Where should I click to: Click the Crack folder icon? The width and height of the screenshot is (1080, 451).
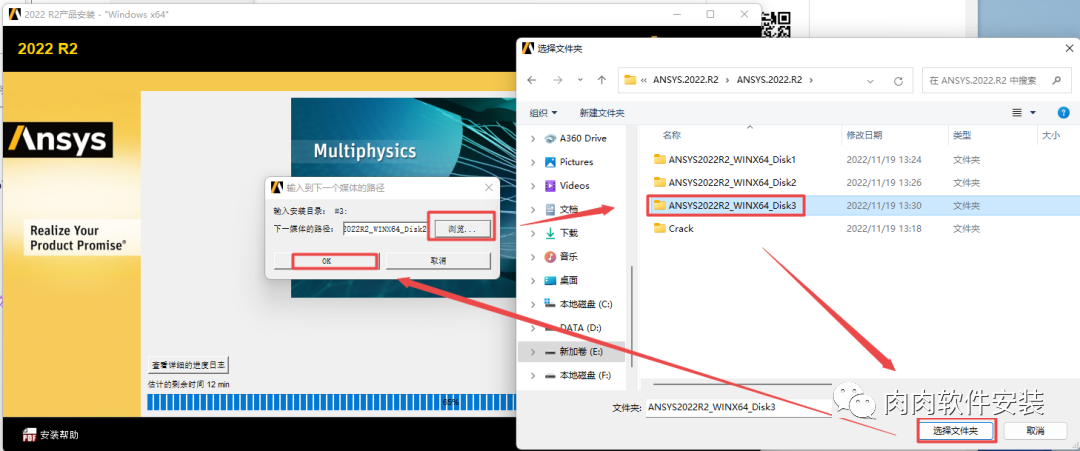coord(660,228)
